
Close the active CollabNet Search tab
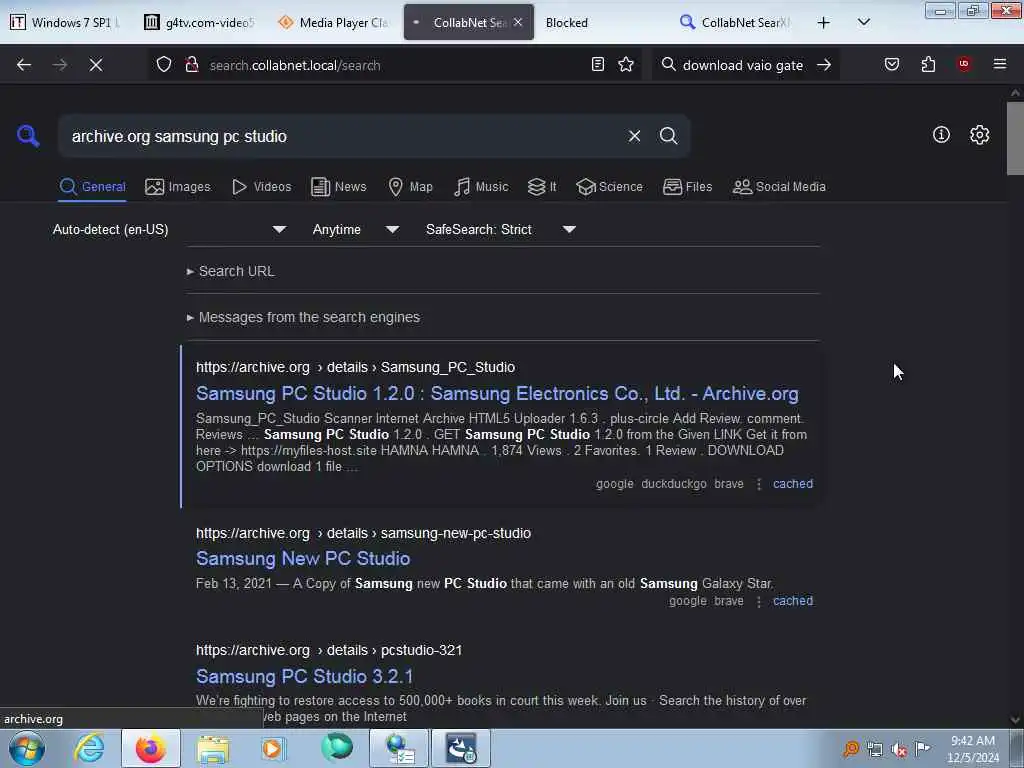pyautogui.click(x=518, y=22)
